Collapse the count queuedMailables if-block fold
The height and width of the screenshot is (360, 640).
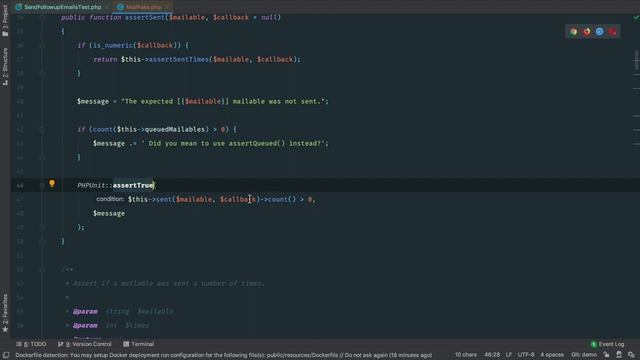(42, 129)
